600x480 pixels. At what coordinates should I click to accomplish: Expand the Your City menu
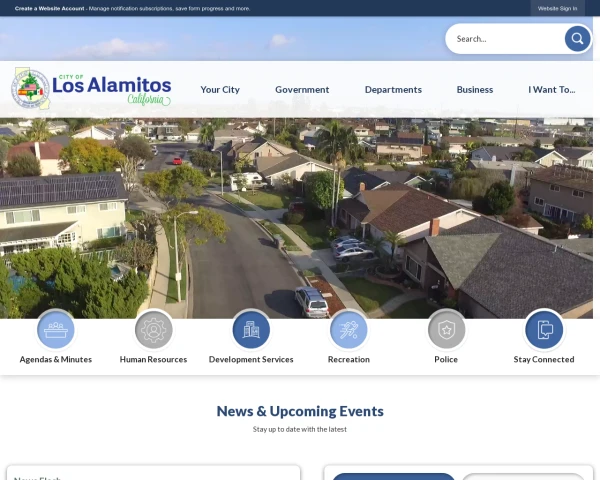point(220,89)
